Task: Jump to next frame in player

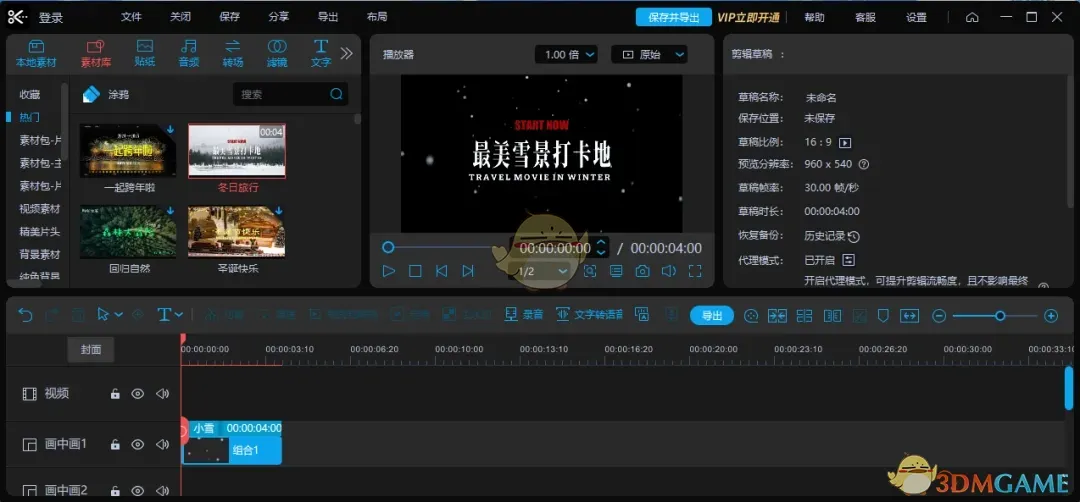Action: coord(468,271)
